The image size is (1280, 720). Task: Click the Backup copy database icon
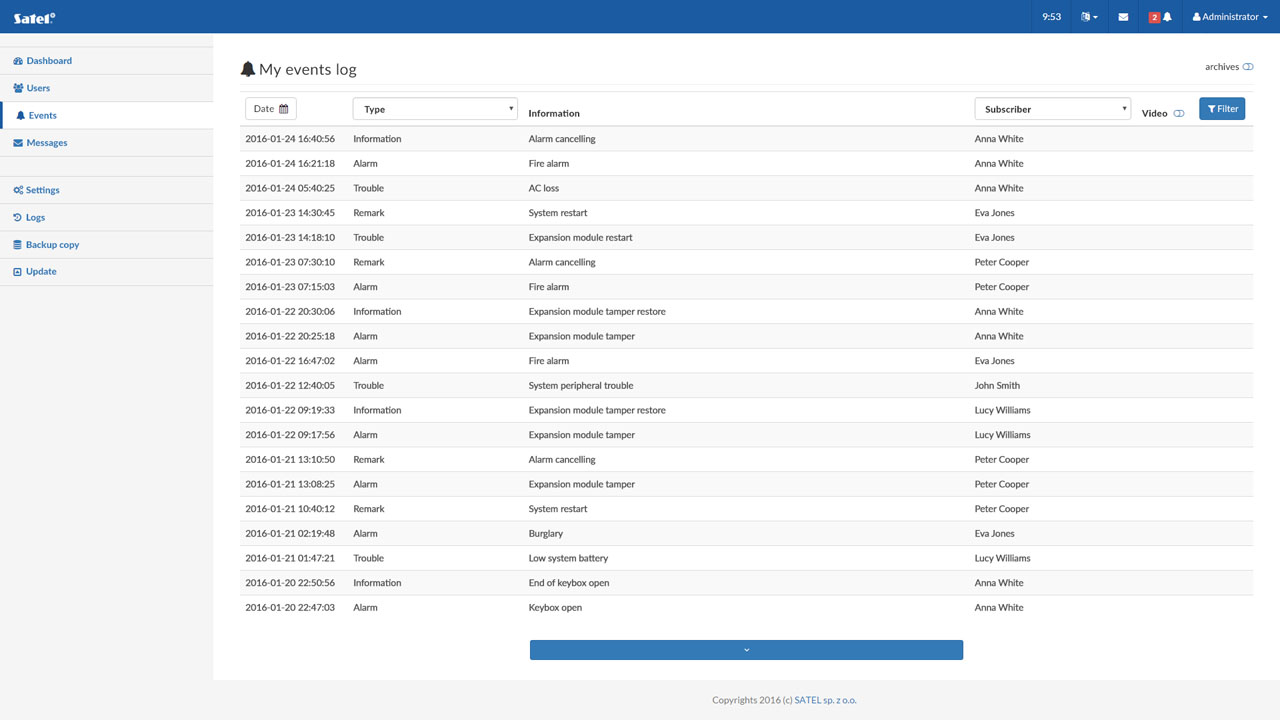[17, 245]
